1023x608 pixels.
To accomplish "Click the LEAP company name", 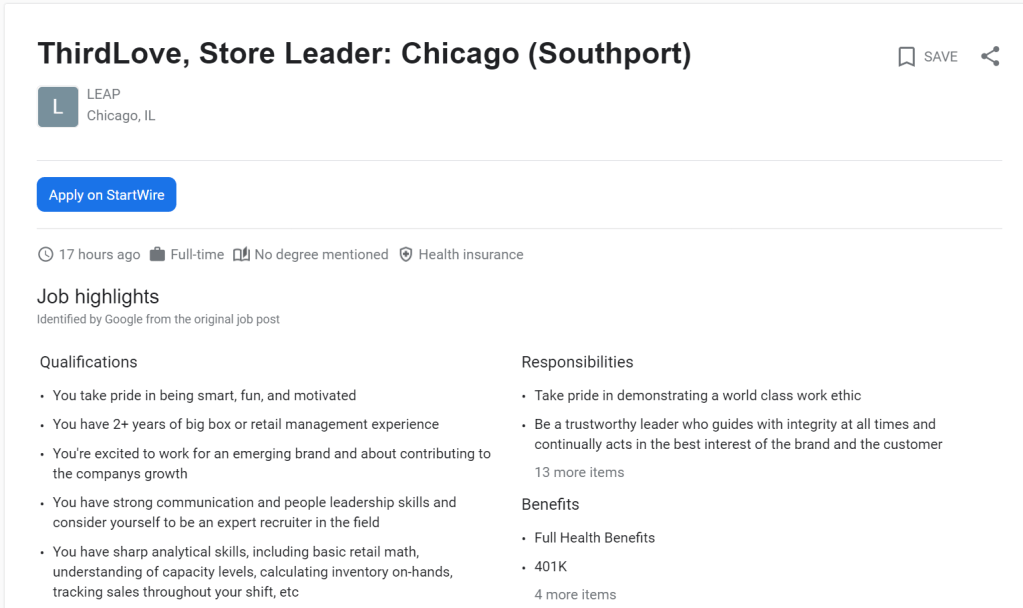I will [104, 94].
